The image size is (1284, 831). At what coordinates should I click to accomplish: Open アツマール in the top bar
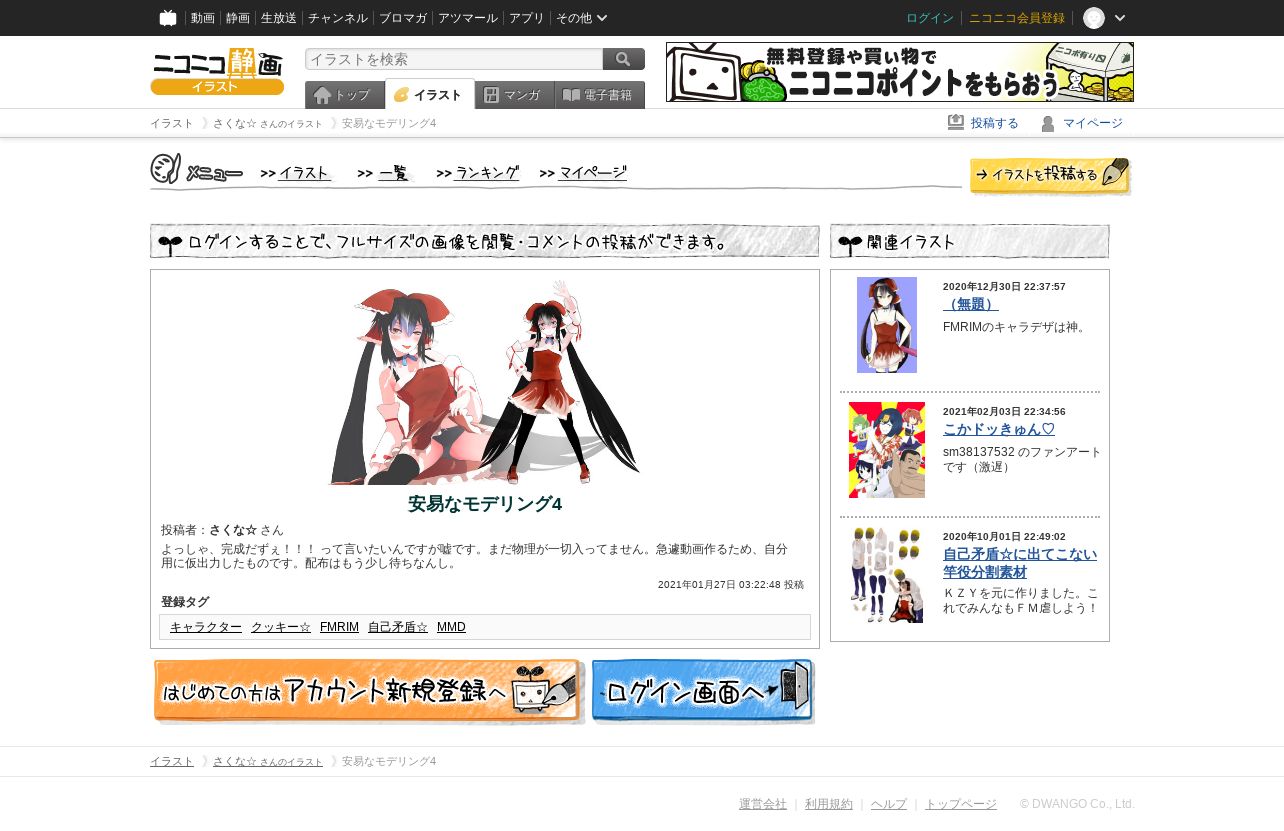(468, 18)
